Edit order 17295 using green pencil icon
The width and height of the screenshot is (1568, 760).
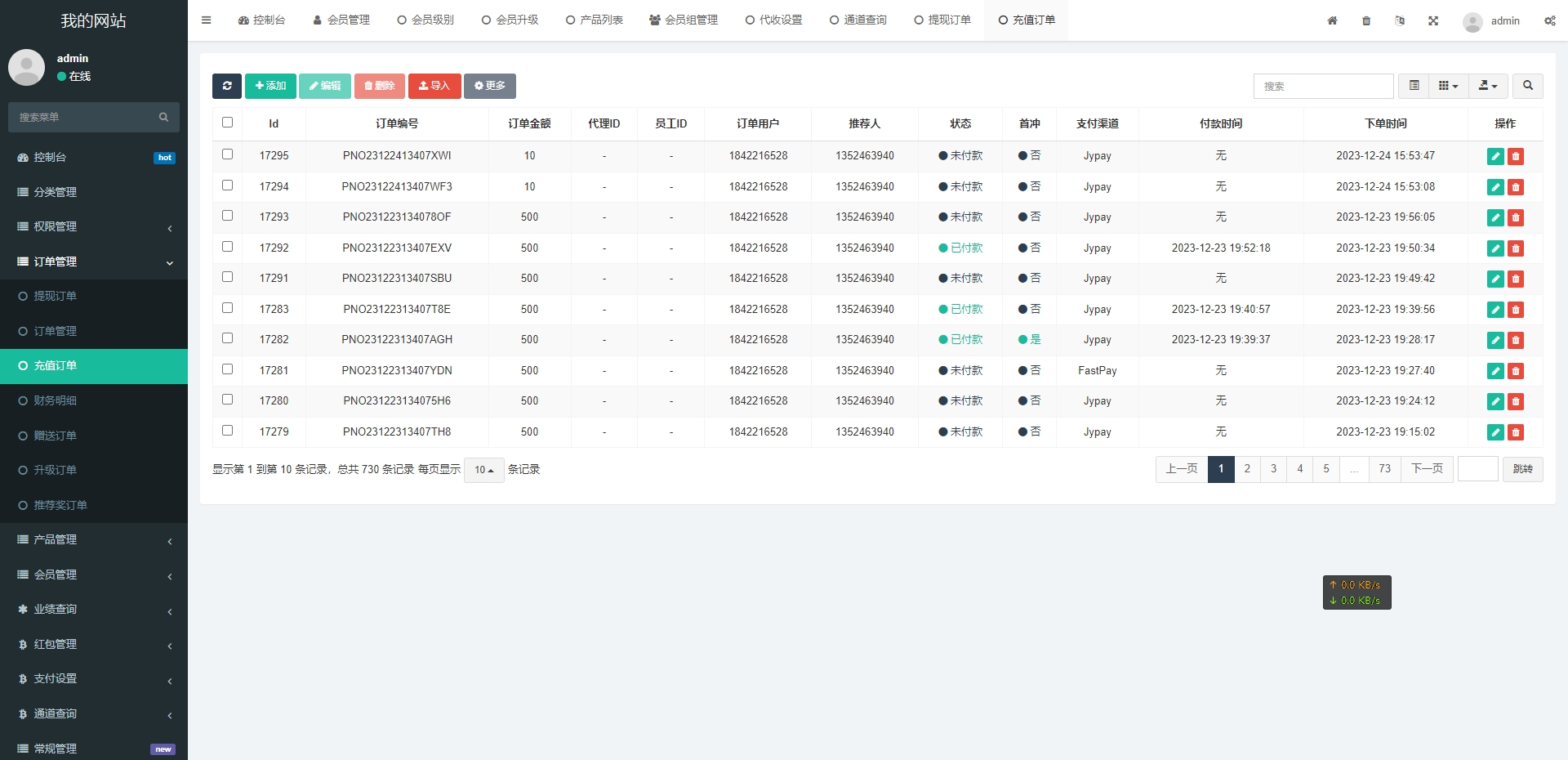(x=1495, y=156)
